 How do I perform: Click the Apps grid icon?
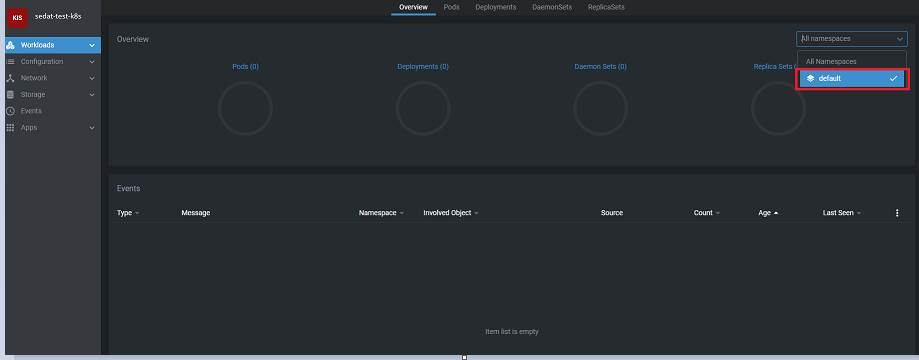[x=10, y=127]
